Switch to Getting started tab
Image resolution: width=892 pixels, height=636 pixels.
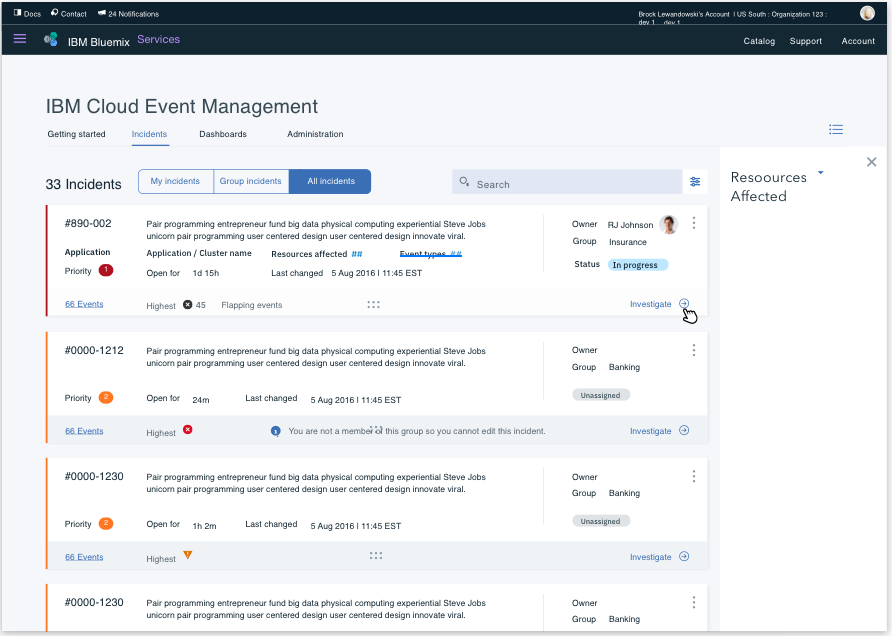[76, 134]
